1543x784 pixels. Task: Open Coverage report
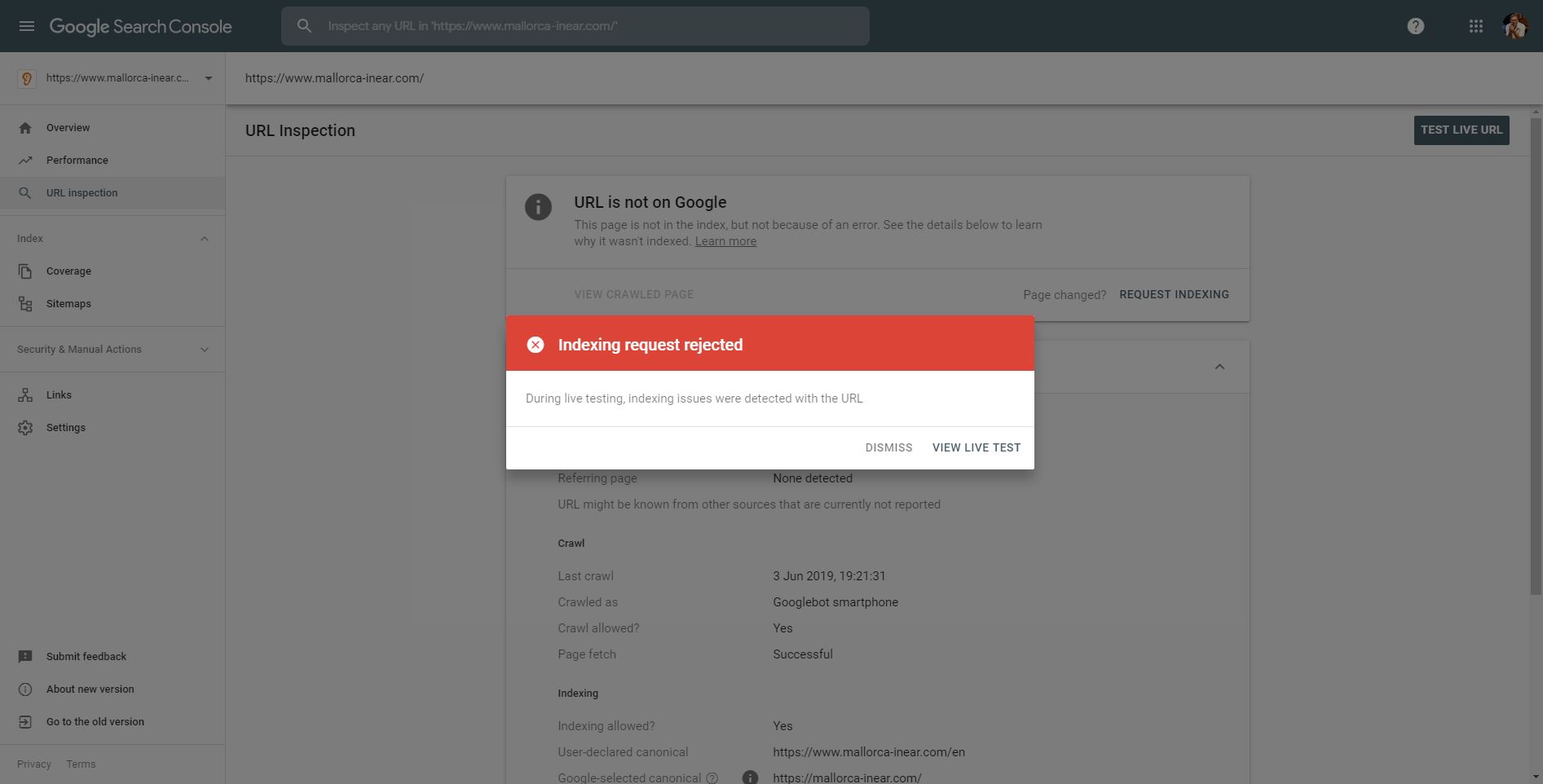[x=112, y=271]
